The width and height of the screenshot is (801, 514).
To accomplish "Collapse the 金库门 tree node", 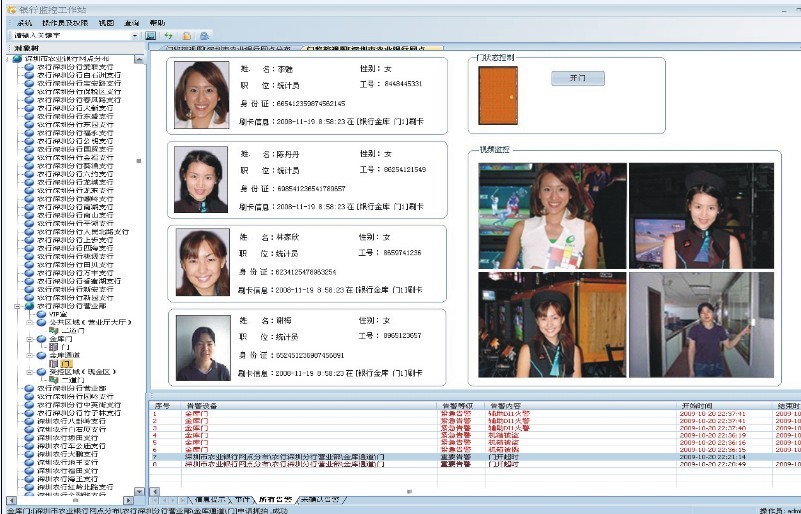I will (x=30, y=339).
